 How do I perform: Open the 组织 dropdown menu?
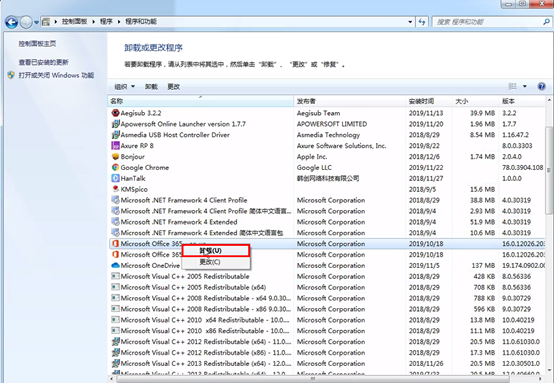tap(124, 87)
